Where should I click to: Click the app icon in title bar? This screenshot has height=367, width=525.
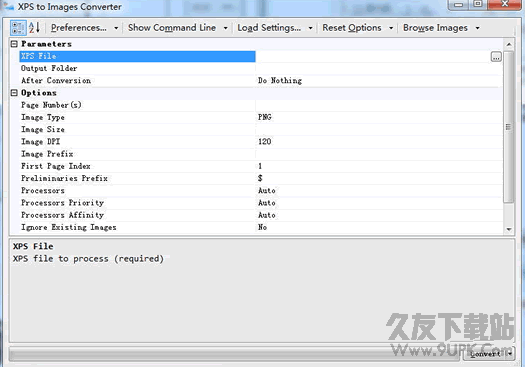(x=8, y=6)
